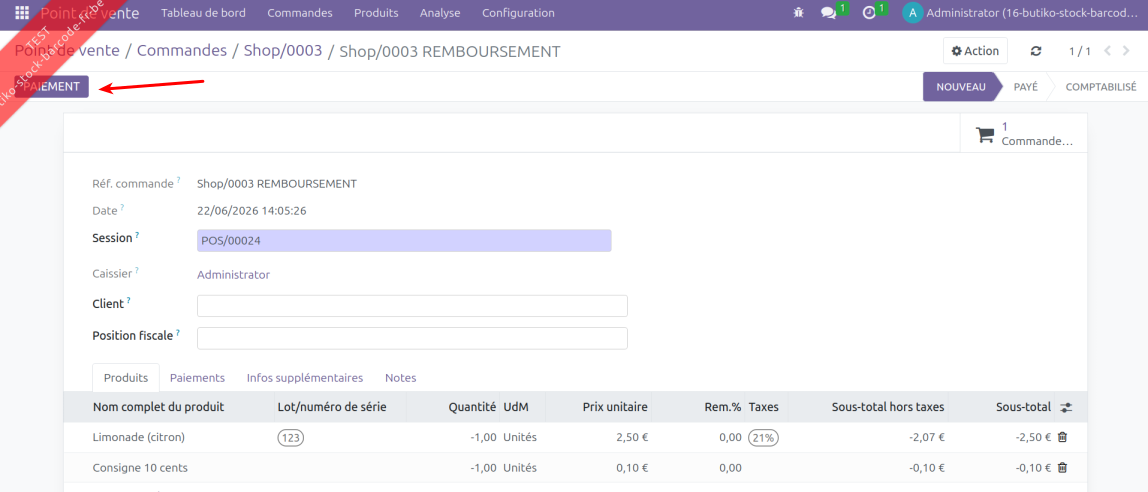Open the Action gear button
This screenshot has width=1148, height=492.
click(x=975, y=51)
